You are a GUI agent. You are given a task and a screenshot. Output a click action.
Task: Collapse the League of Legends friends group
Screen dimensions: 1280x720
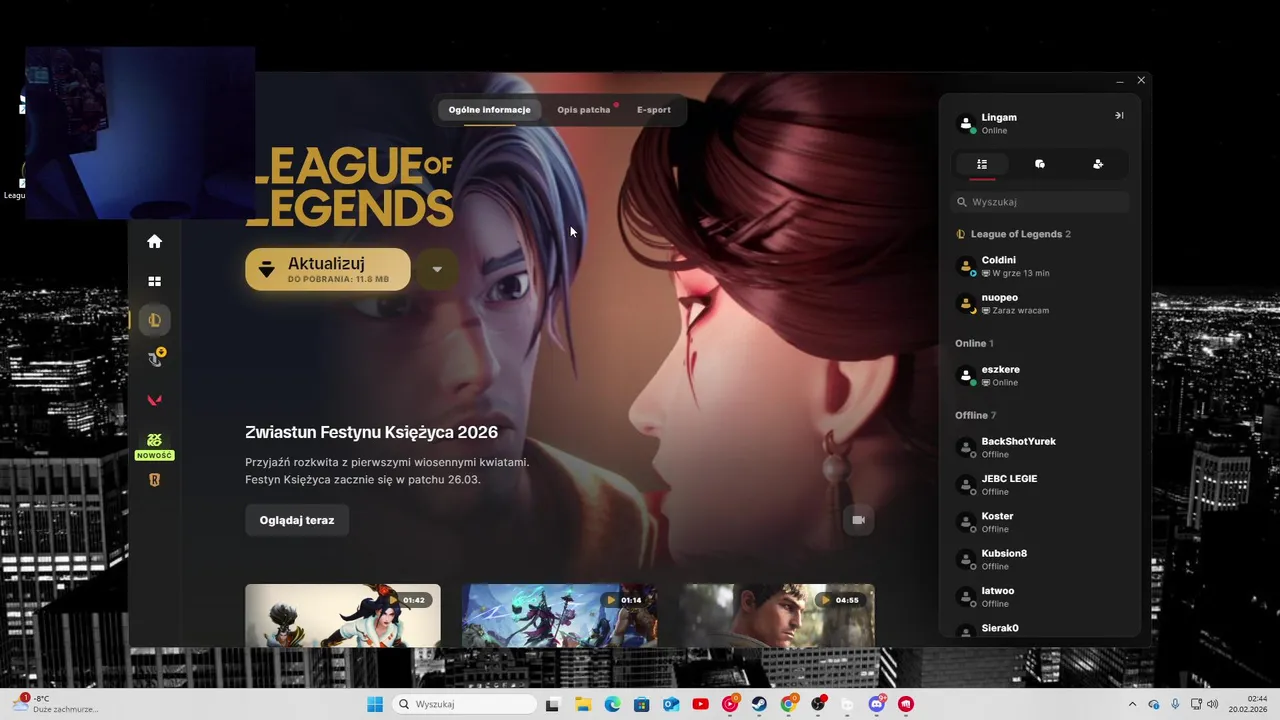[x=1014, y=234]
